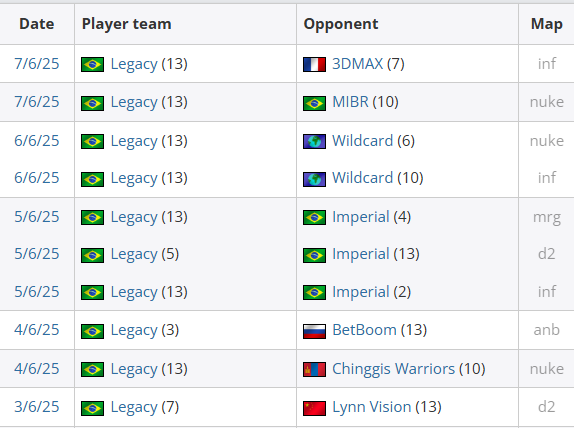Open the Imperial (4) opponent link
The image size is (574, 428).
[360, 217]
